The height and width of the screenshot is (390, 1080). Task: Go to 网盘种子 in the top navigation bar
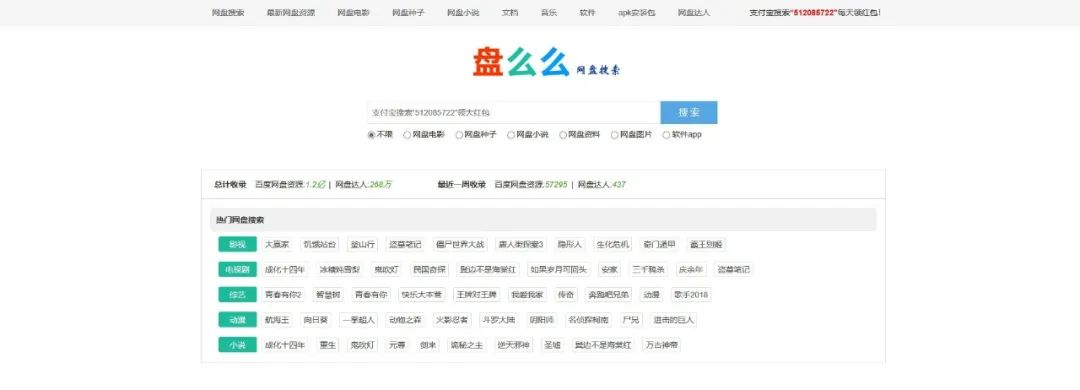pyautogui.click(x=408, y=12)
